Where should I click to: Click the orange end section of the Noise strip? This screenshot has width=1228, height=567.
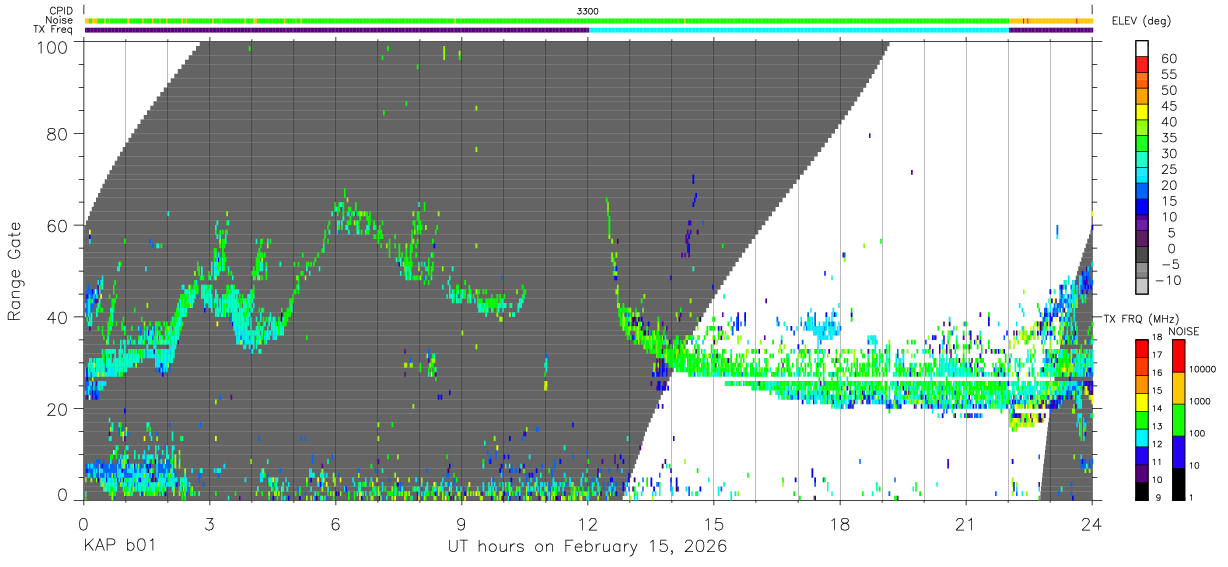tap(1051, 20)
